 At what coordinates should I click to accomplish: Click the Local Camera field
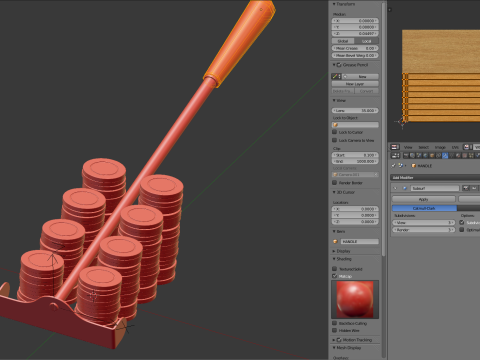(x=355, y=175)
